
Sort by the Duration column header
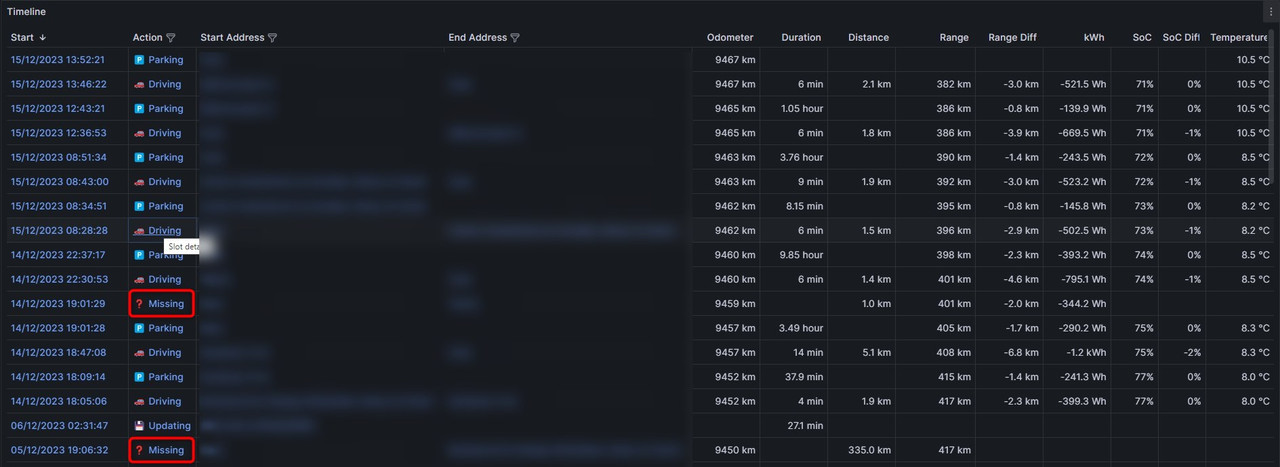(801, 38)
